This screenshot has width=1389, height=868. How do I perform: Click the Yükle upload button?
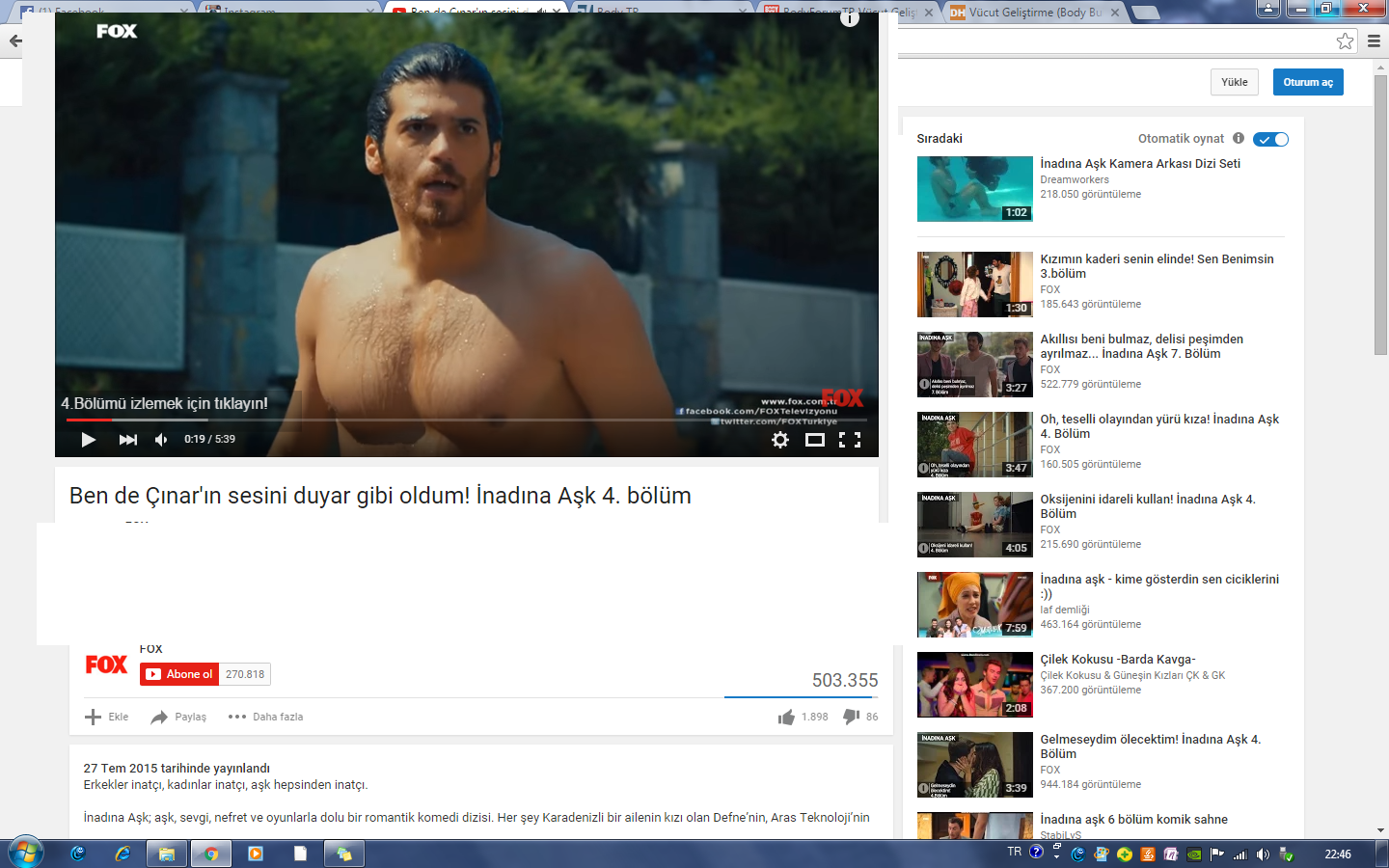[1234, 82]
